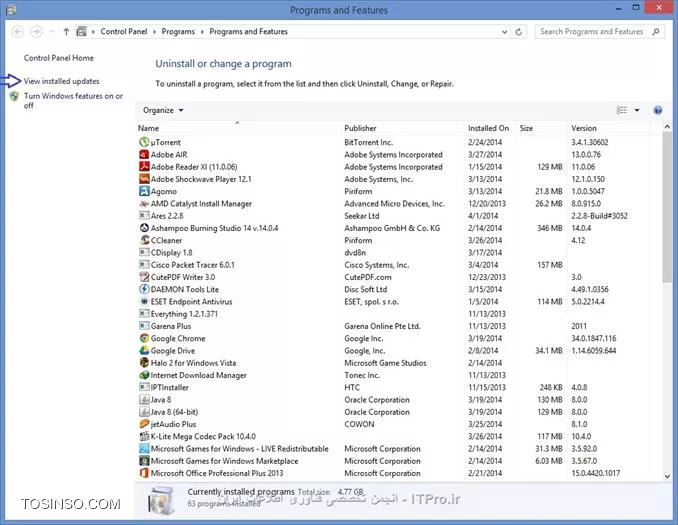Click the µTorrent program icon
Image resolution: width=678 pixels, height=525 pixels.
144,142
